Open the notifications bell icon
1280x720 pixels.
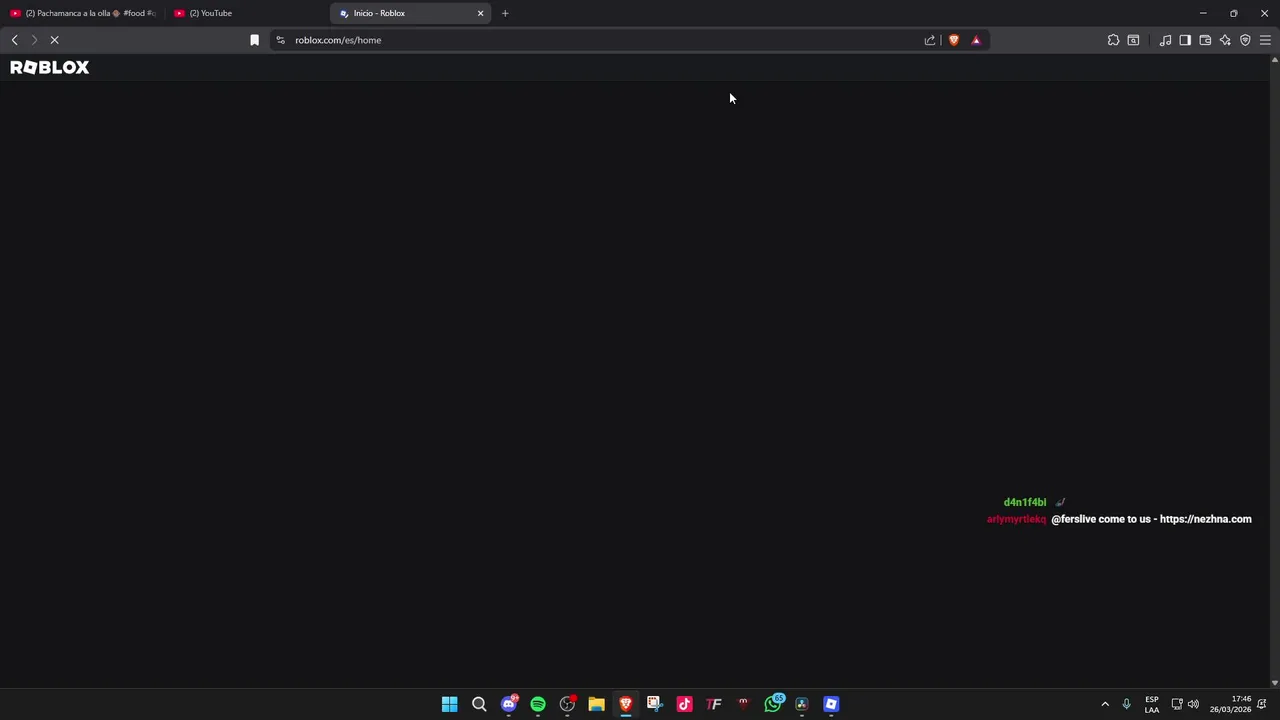point(1262,704)
